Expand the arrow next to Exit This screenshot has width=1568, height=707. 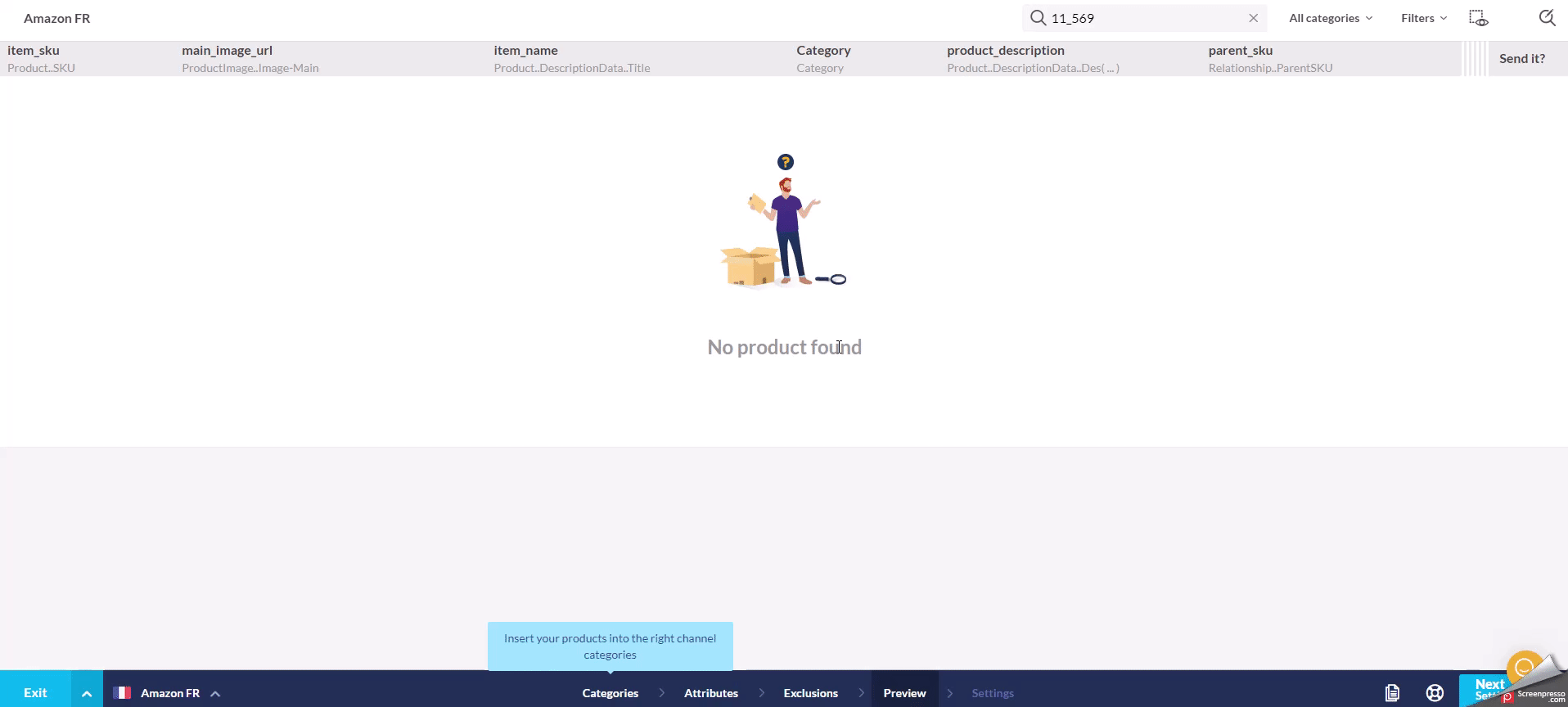[x=87, y=692]
